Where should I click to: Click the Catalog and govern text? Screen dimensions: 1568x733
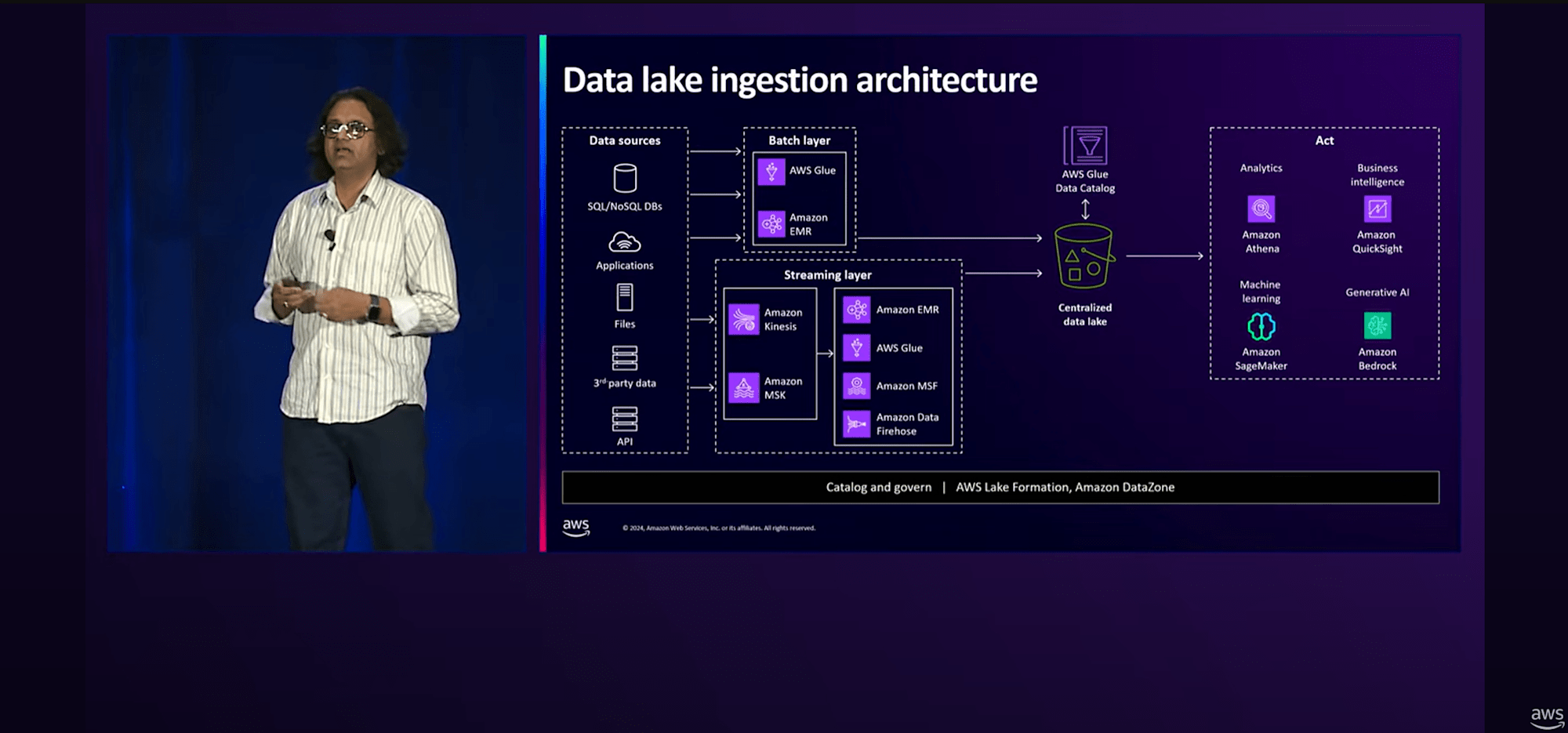[x=879, y=487]
